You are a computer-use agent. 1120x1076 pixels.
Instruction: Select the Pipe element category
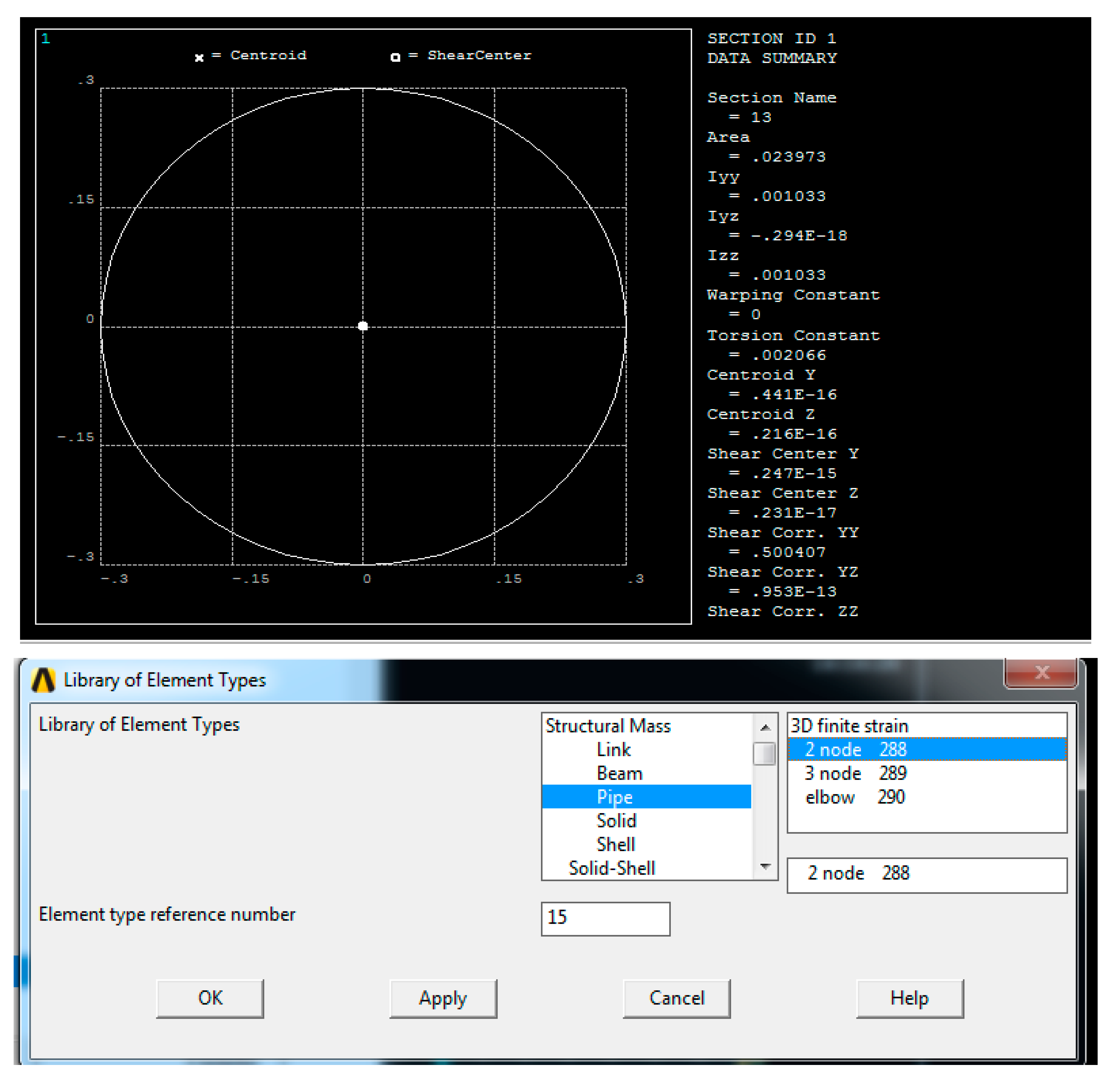614,797
